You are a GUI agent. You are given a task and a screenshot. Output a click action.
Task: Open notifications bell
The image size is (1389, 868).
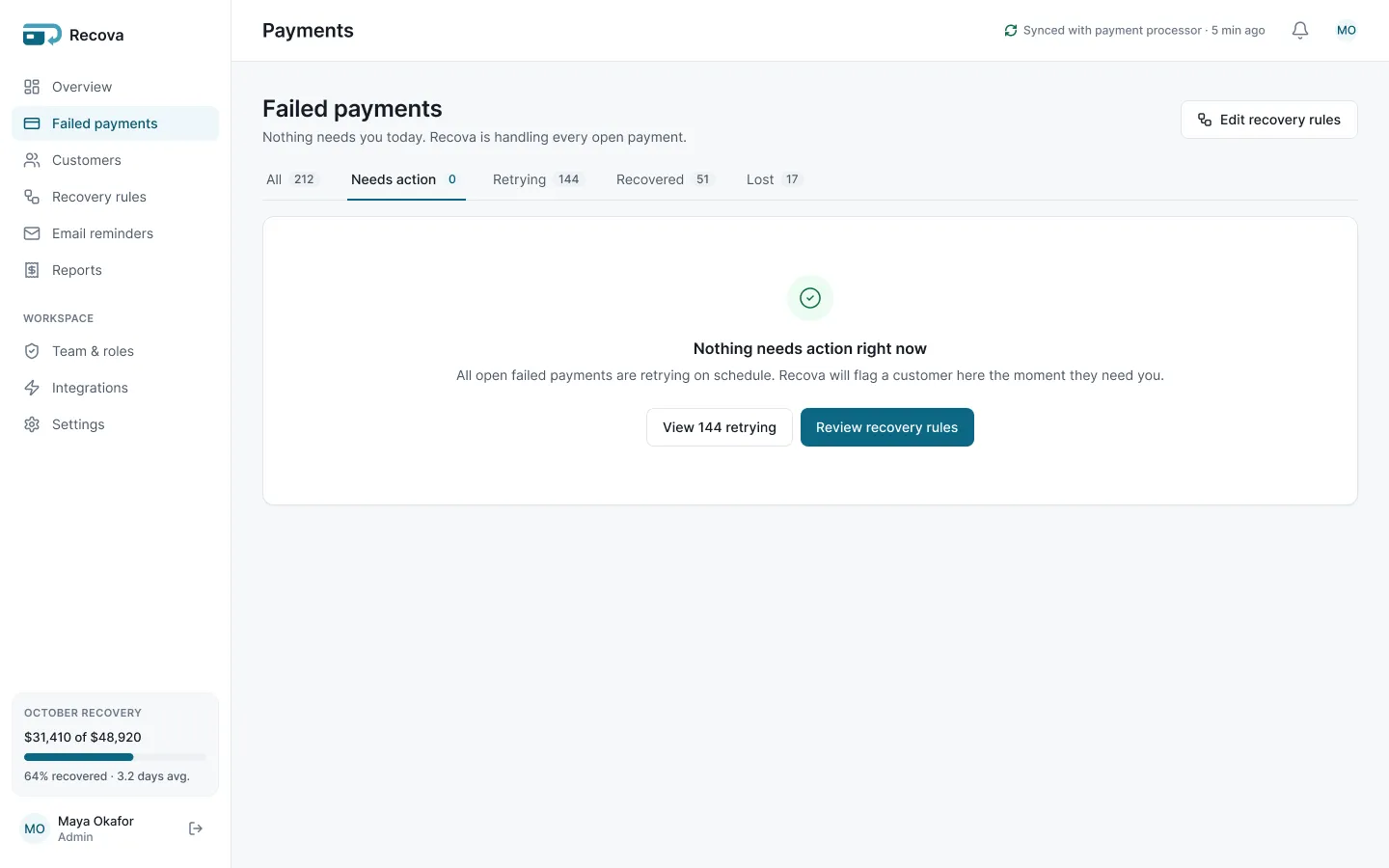point(1300,31)
